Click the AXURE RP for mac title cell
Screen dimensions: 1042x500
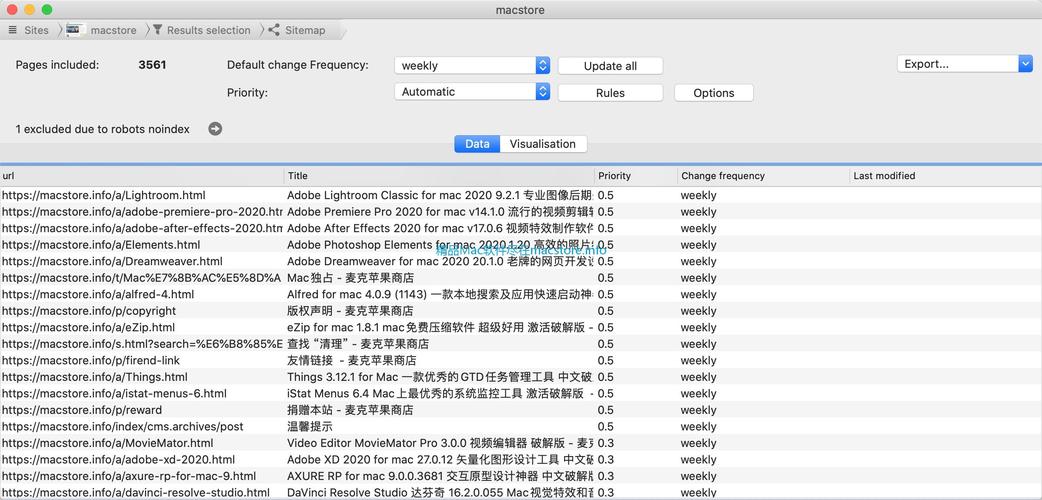(439, 476)
